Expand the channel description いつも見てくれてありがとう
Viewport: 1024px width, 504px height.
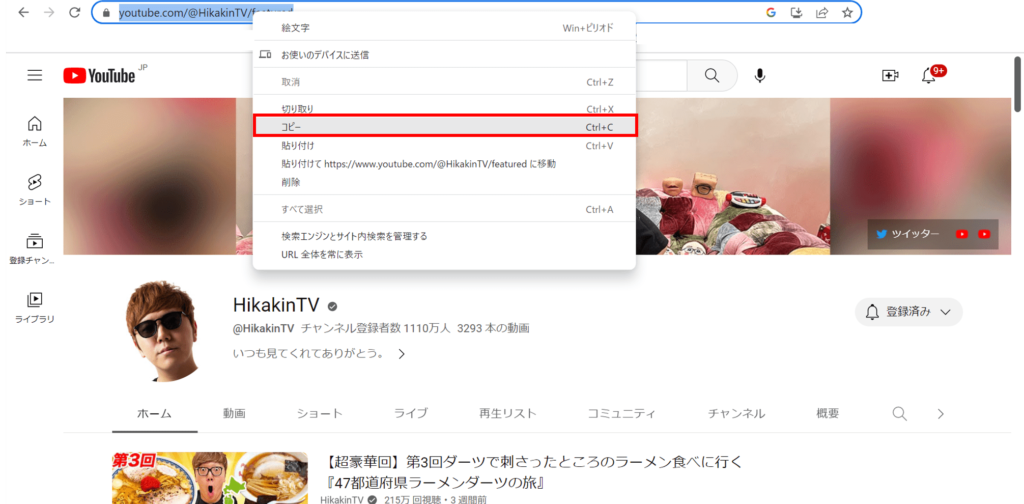click(319, 354)
